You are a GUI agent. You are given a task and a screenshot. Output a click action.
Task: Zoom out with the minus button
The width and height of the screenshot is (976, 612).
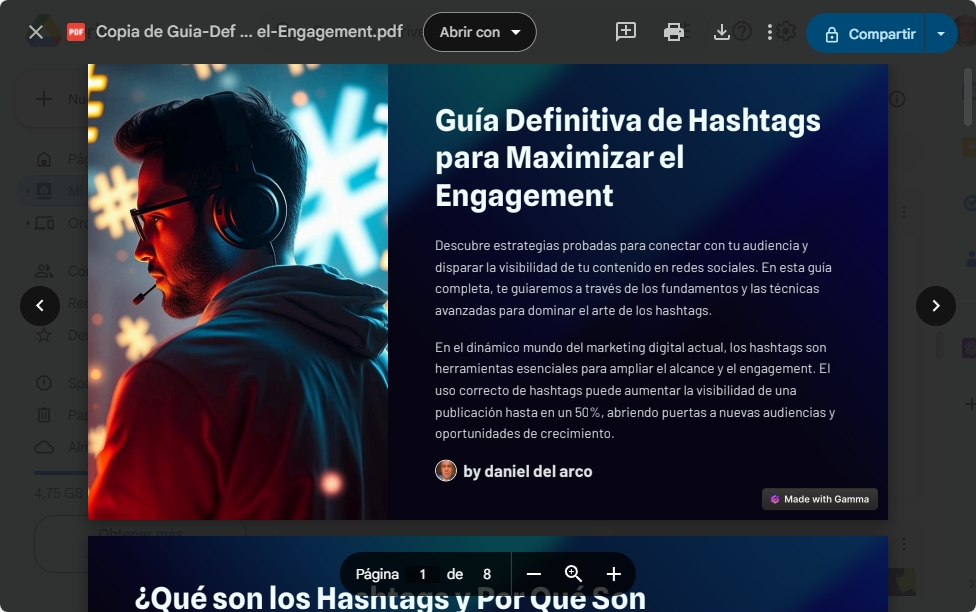pyautogui.click(x=534, y=574)
